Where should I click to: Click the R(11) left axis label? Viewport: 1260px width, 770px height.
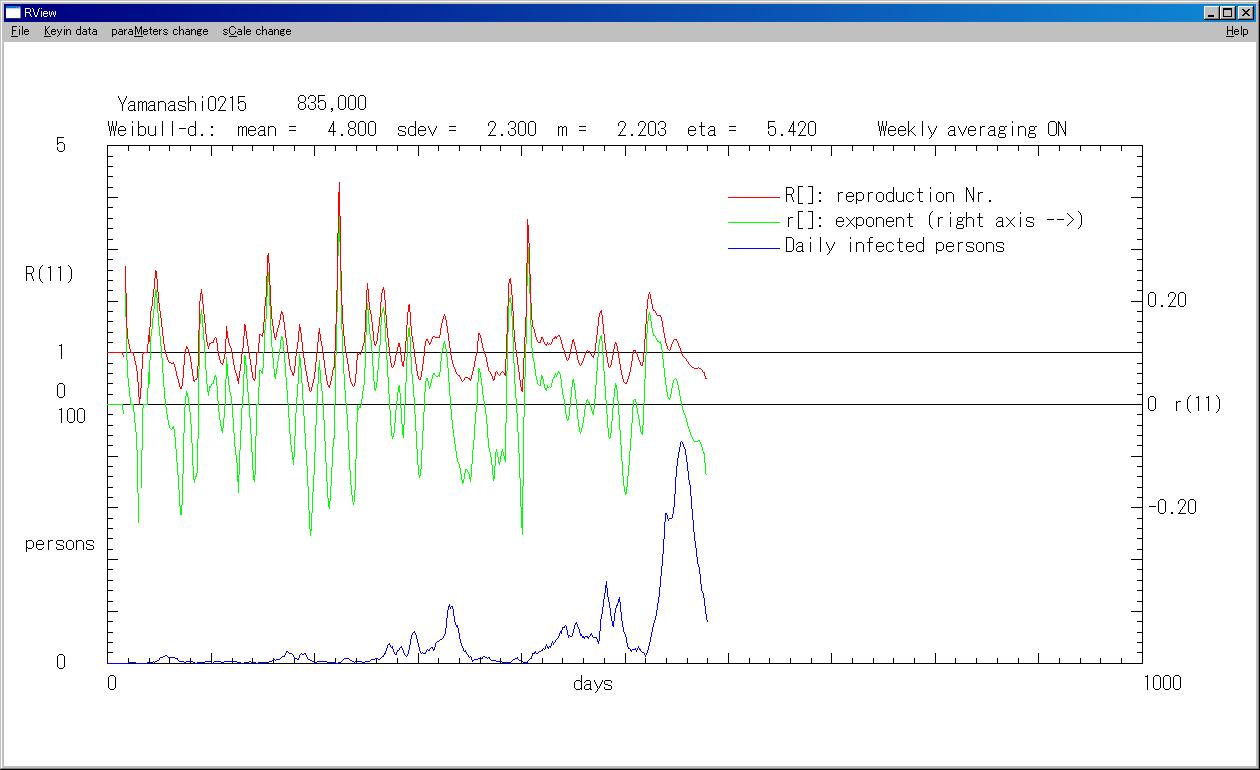(49, 274)
